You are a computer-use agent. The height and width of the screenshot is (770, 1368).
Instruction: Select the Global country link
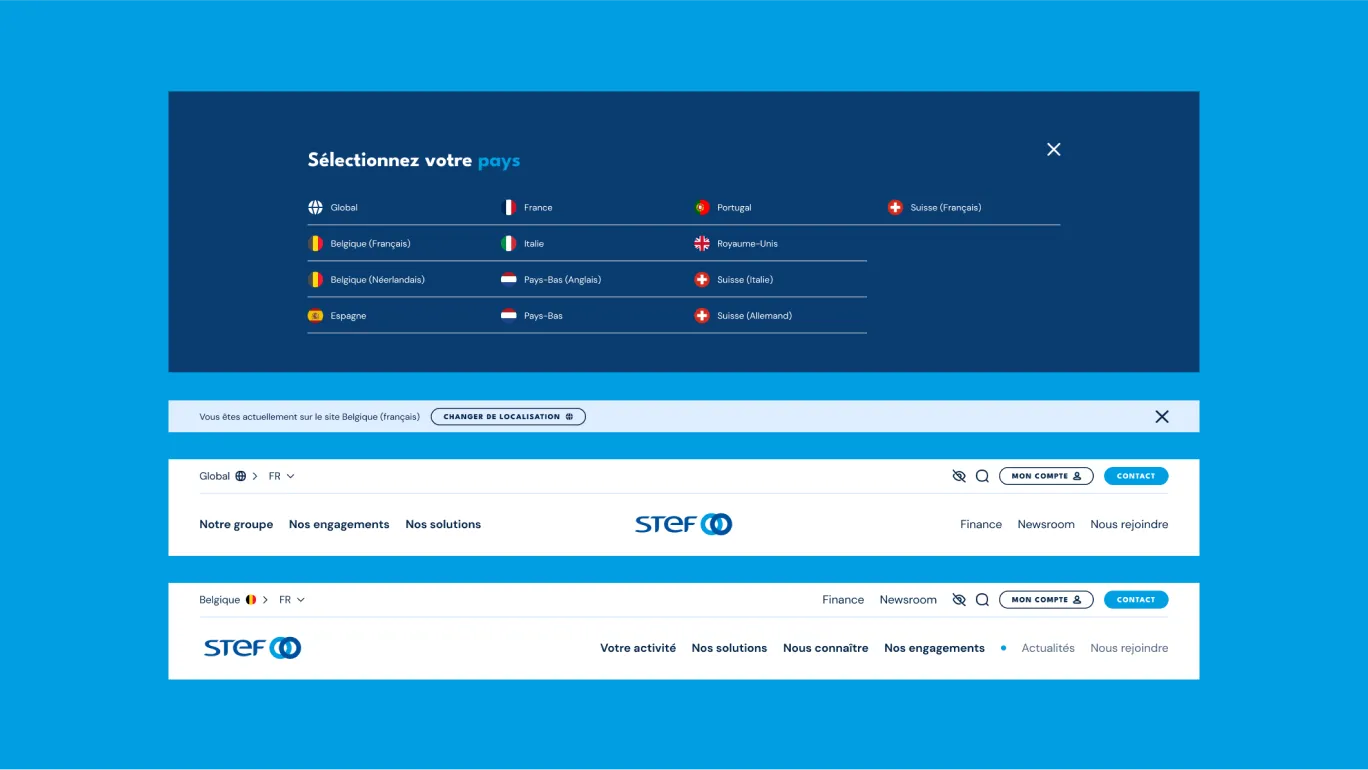point(344,208)
